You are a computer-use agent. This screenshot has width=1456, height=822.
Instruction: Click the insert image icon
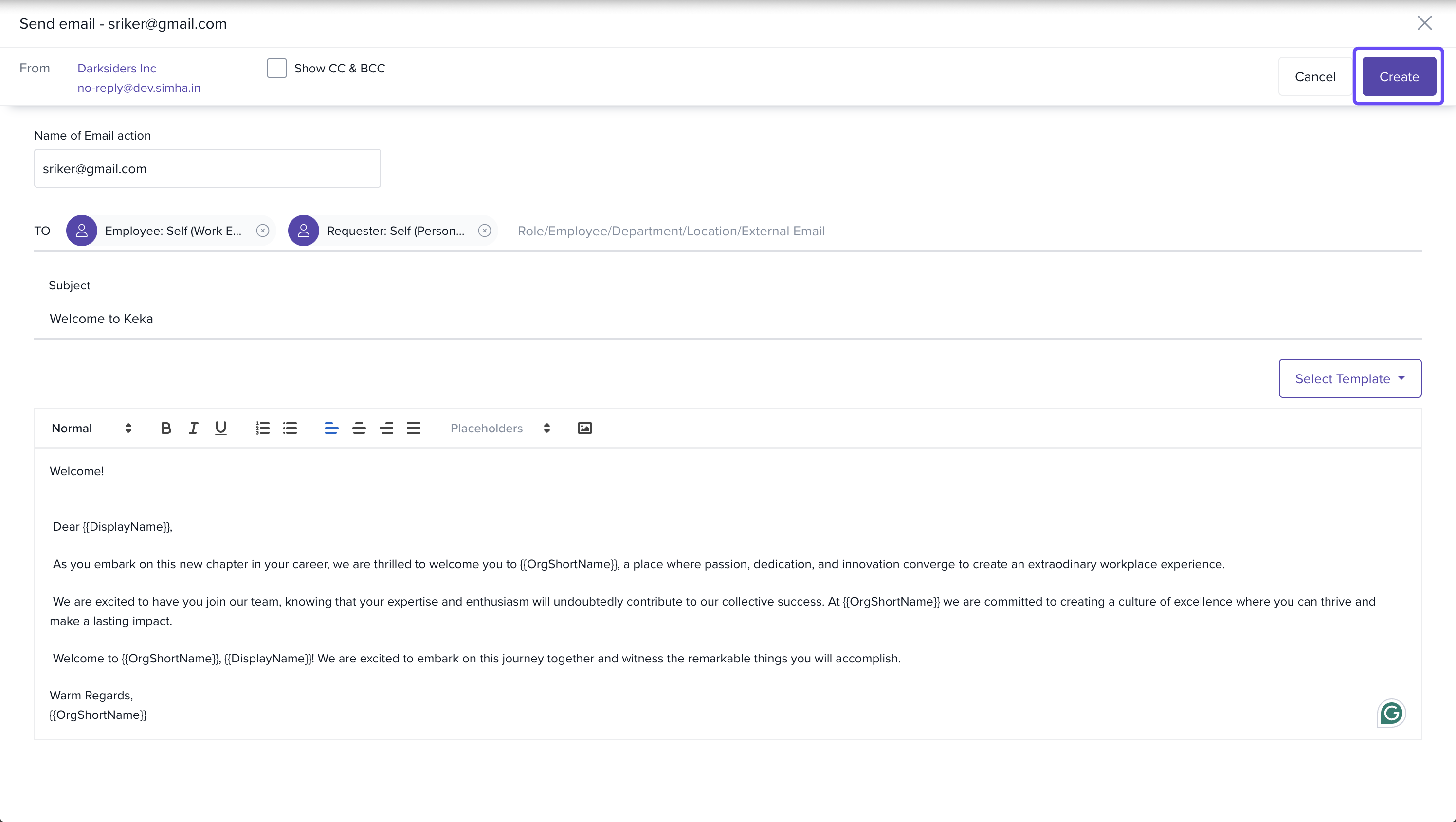(584, 428)
